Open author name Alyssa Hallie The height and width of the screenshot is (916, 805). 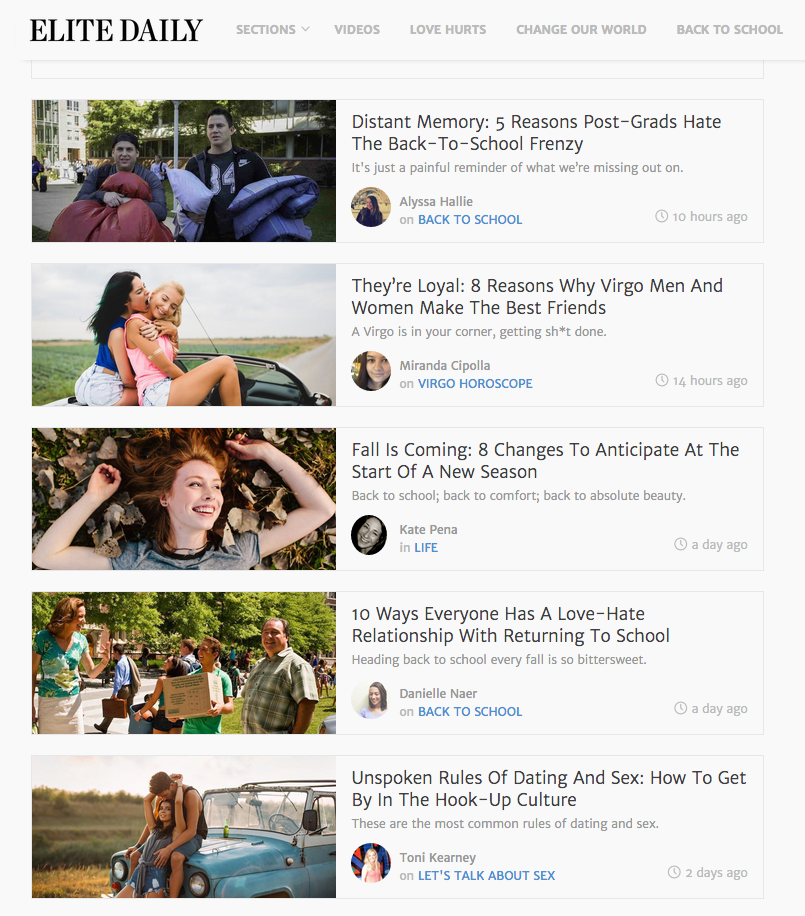click(x=436, y=202)
